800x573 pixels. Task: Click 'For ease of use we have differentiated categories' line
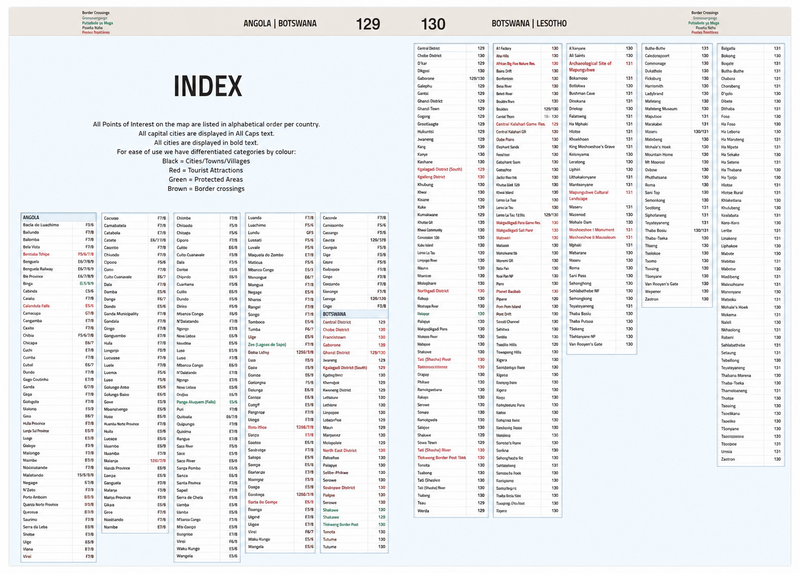pyautogui.click(x=206, y=152)
